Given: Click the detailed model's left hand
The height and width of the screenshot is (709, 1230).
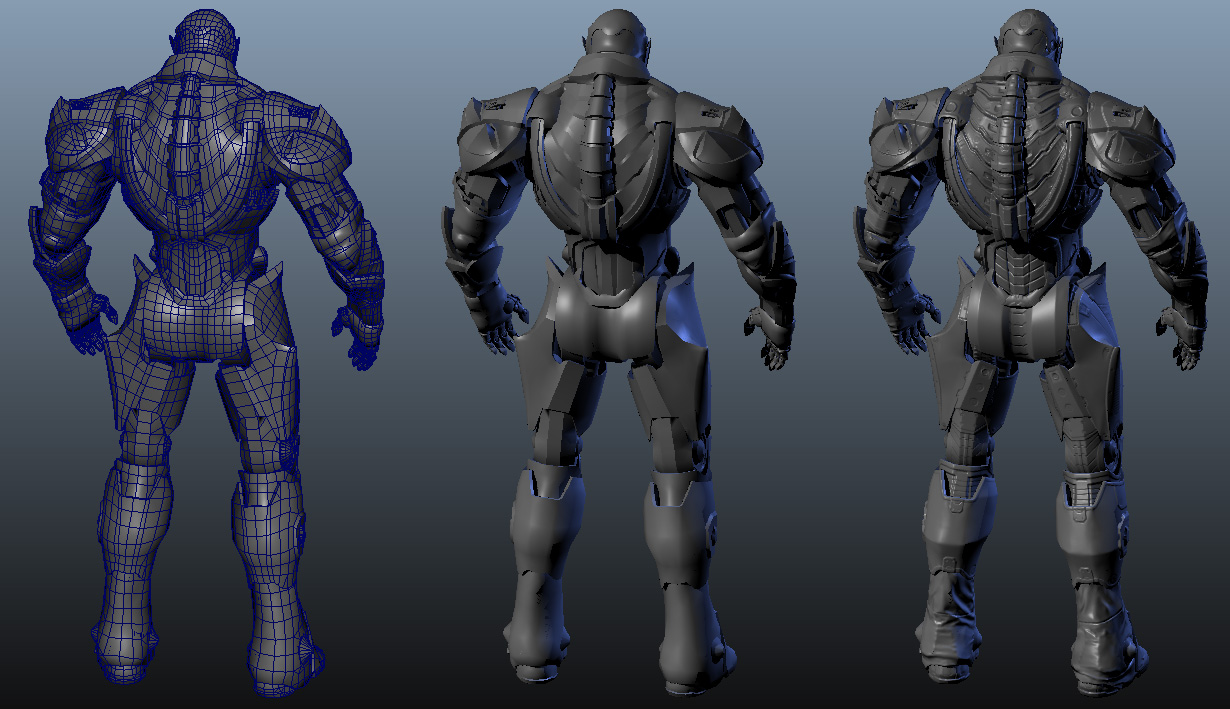Looking at the screenshot, I should (917, 325).
